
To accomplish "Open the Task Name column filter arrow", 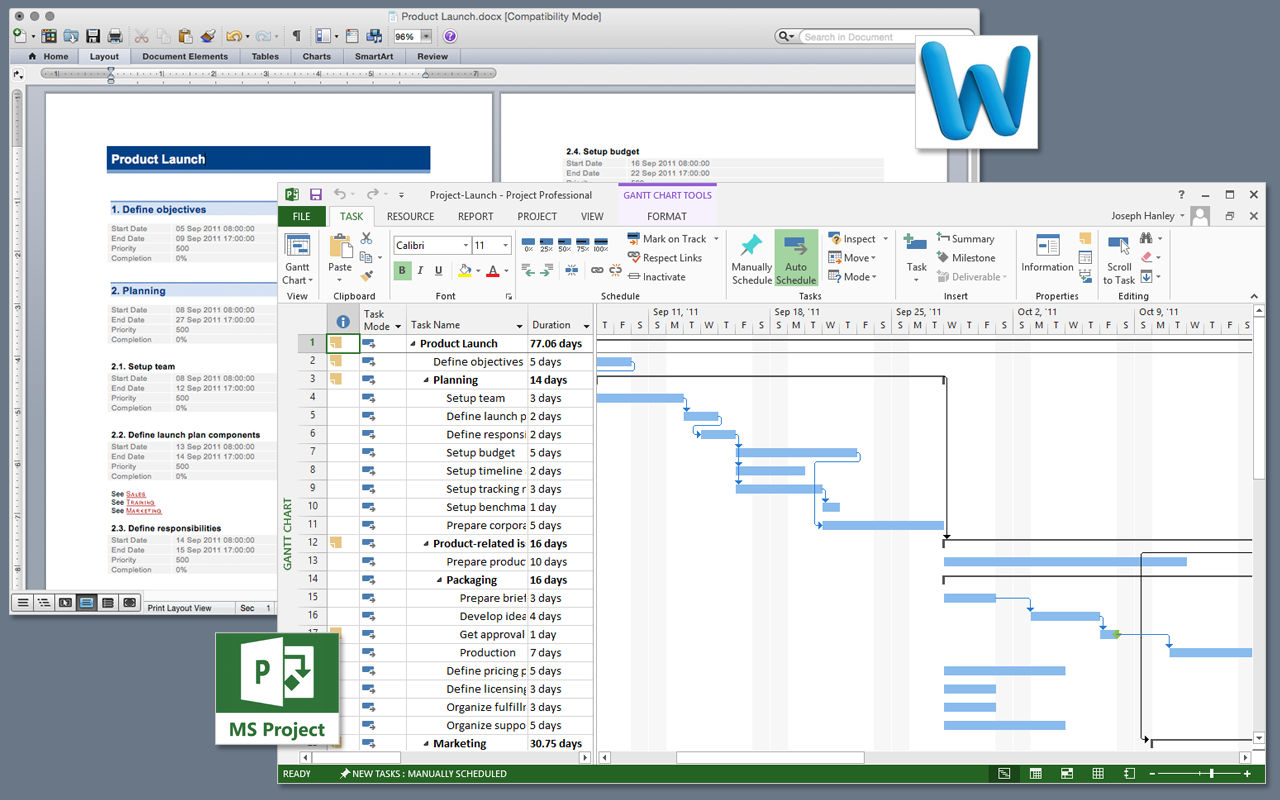I will click(519, 326).
